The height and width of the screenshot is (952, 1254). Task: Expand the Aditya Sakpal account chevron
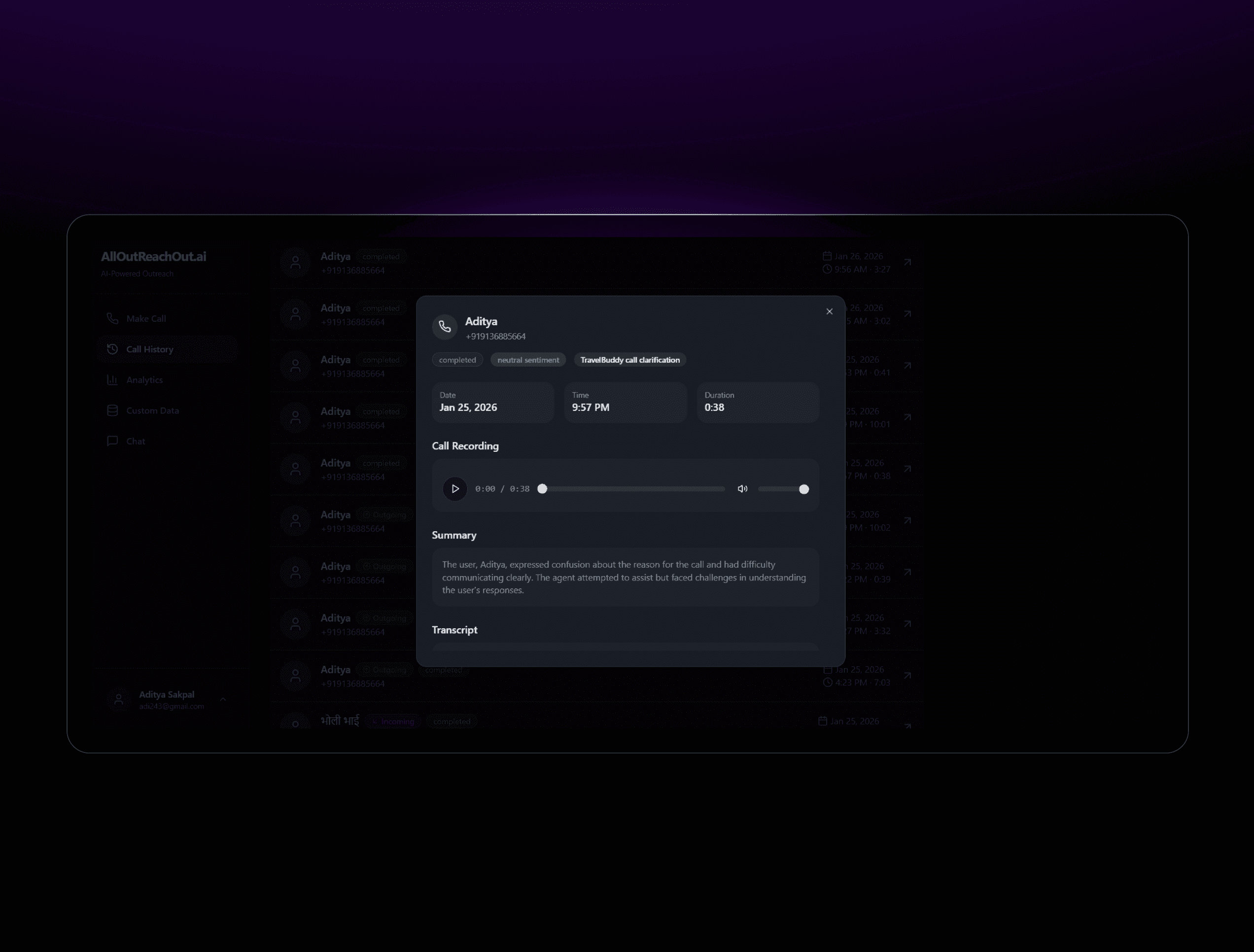(223, 699)
